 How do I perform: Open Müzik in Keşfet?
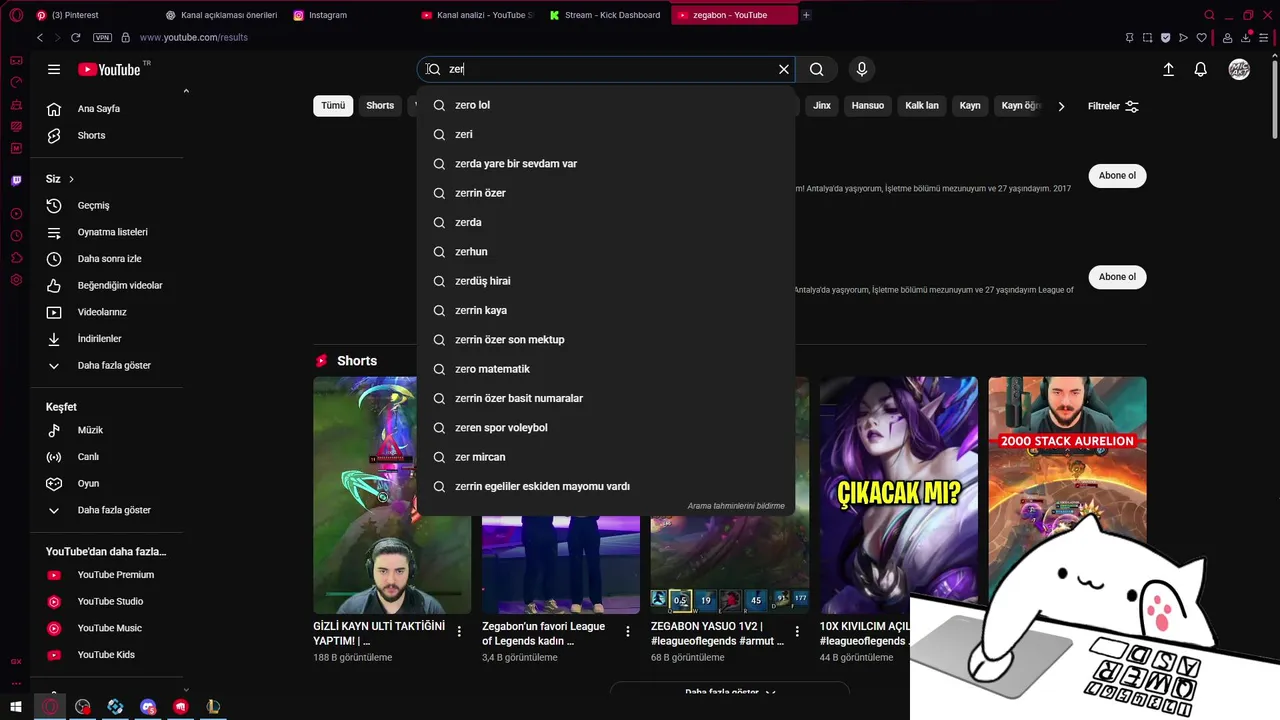(107, 430)
